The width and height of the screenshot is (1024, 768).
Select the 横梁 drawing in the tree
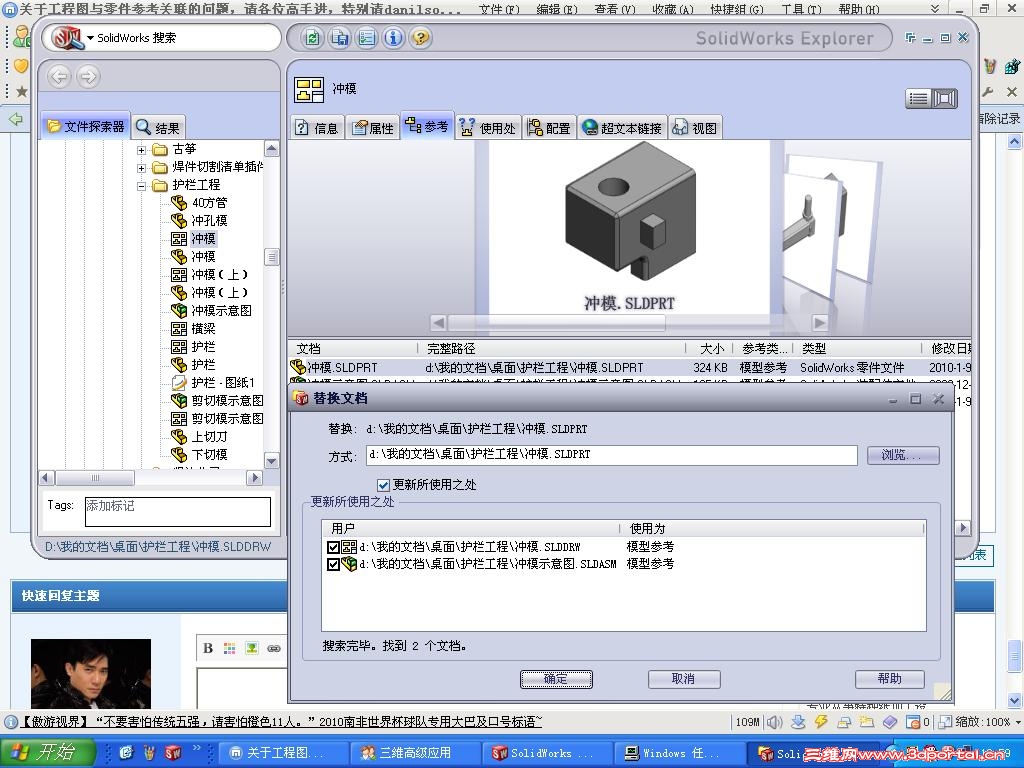click(x=193, y=328)
